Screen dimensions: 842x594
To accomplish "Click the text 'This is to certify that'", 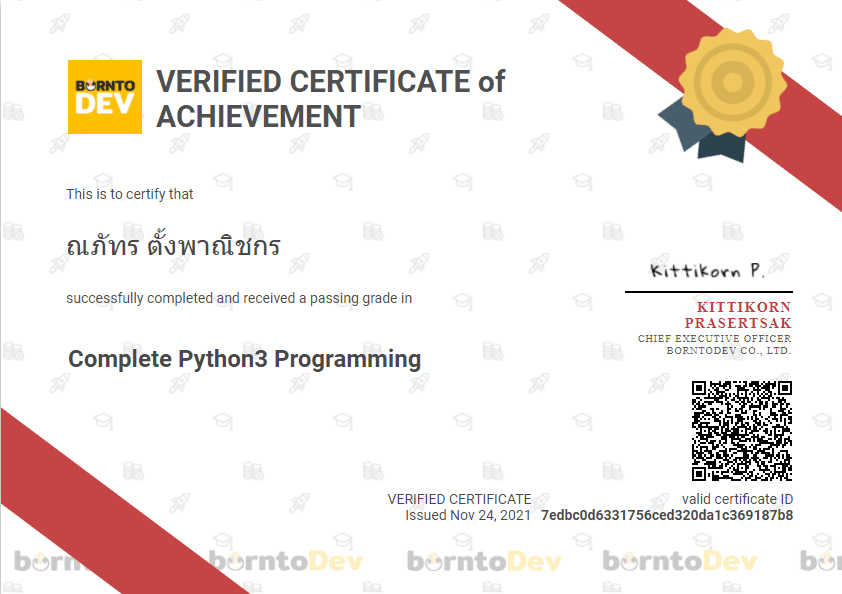I will pos(129,194).
